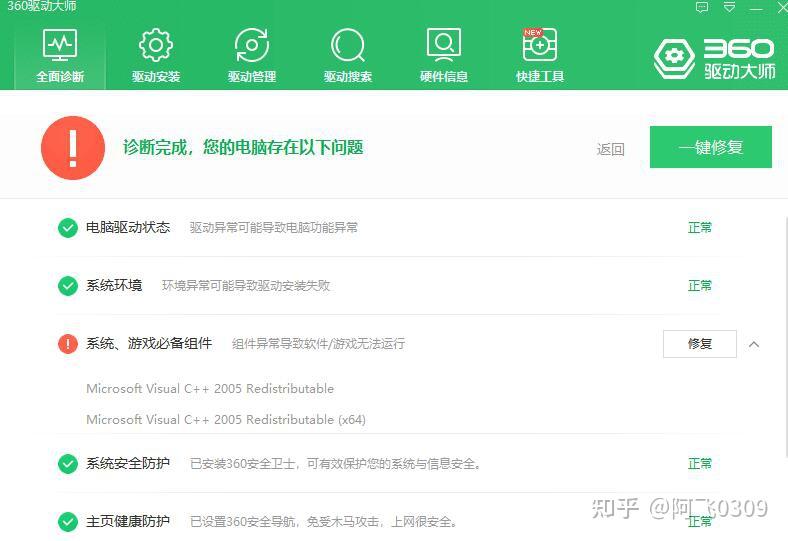The width and height of the screenshot is (788, 541).
Task: Select the 系统安全防护 row title
Action: coord(128,463)
